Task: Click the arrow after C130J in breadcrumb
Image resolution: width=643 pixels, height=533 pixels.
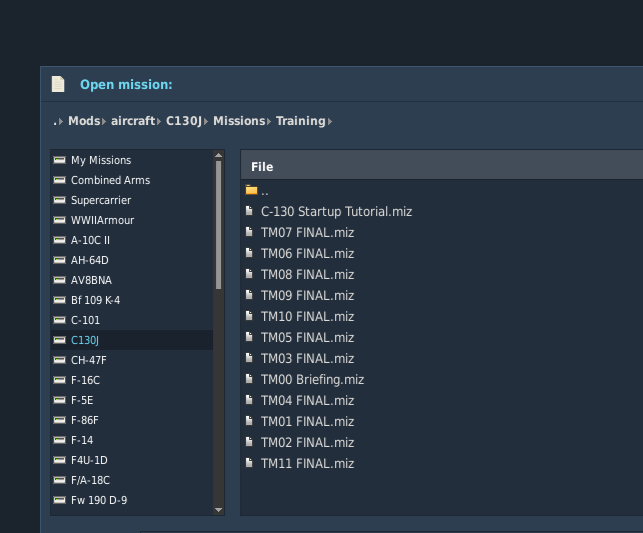Action: click(x=206, y=121)
